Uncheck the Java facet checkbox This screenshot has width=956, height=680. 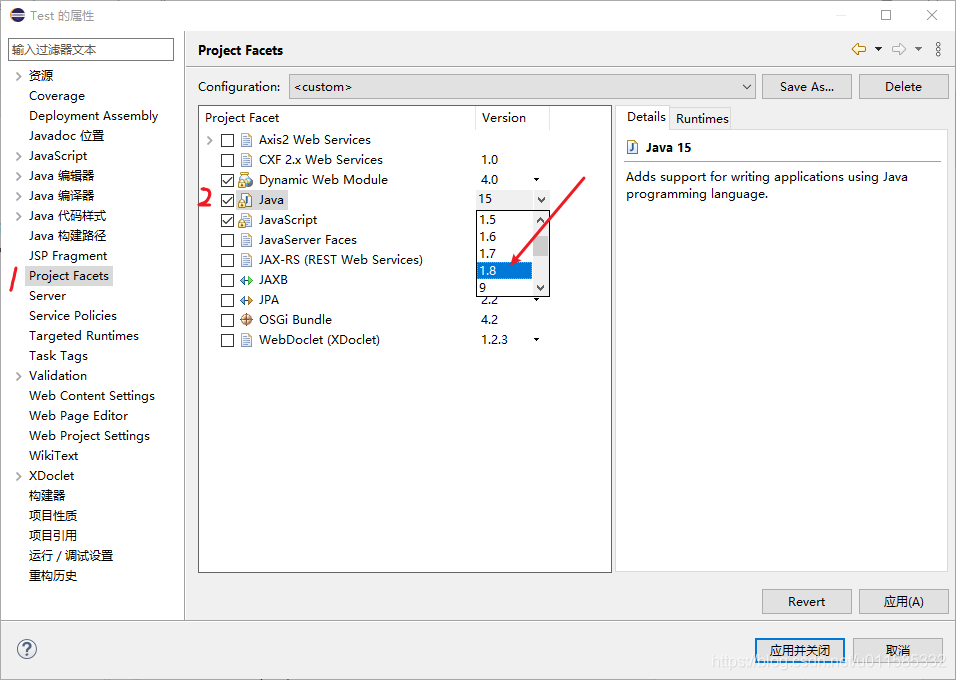pos(227,200)
